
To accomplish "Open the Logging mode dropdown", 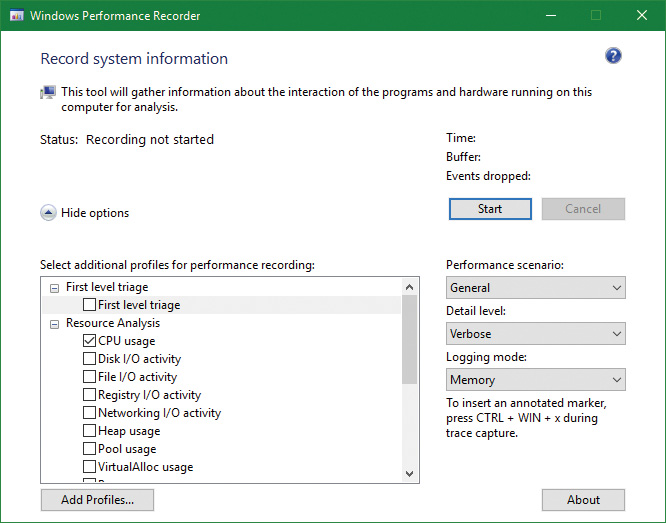I will click(x=535, y=380).
